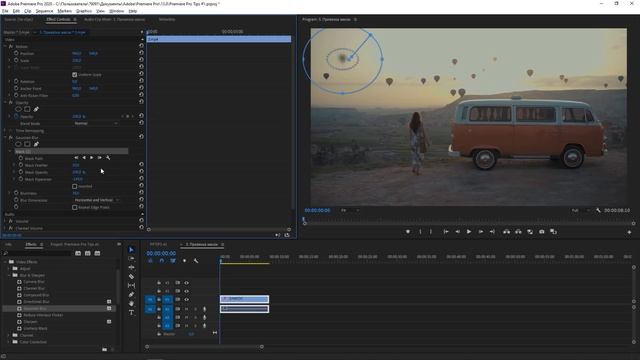Switch to the Audio Clip Mixer tab
The image size is (640, 360).
[114, 19]
